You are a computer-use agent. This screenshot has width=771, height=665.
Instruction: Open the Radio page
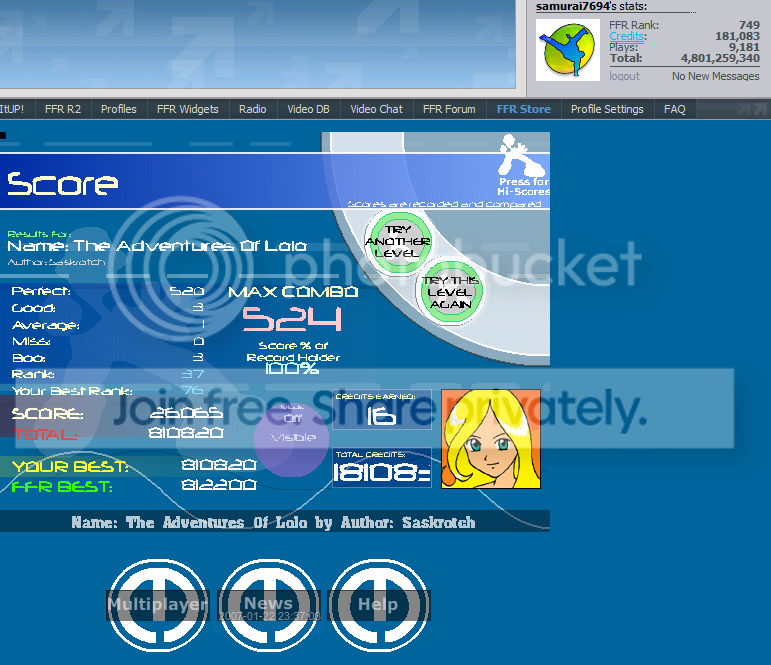coord(252,109)
